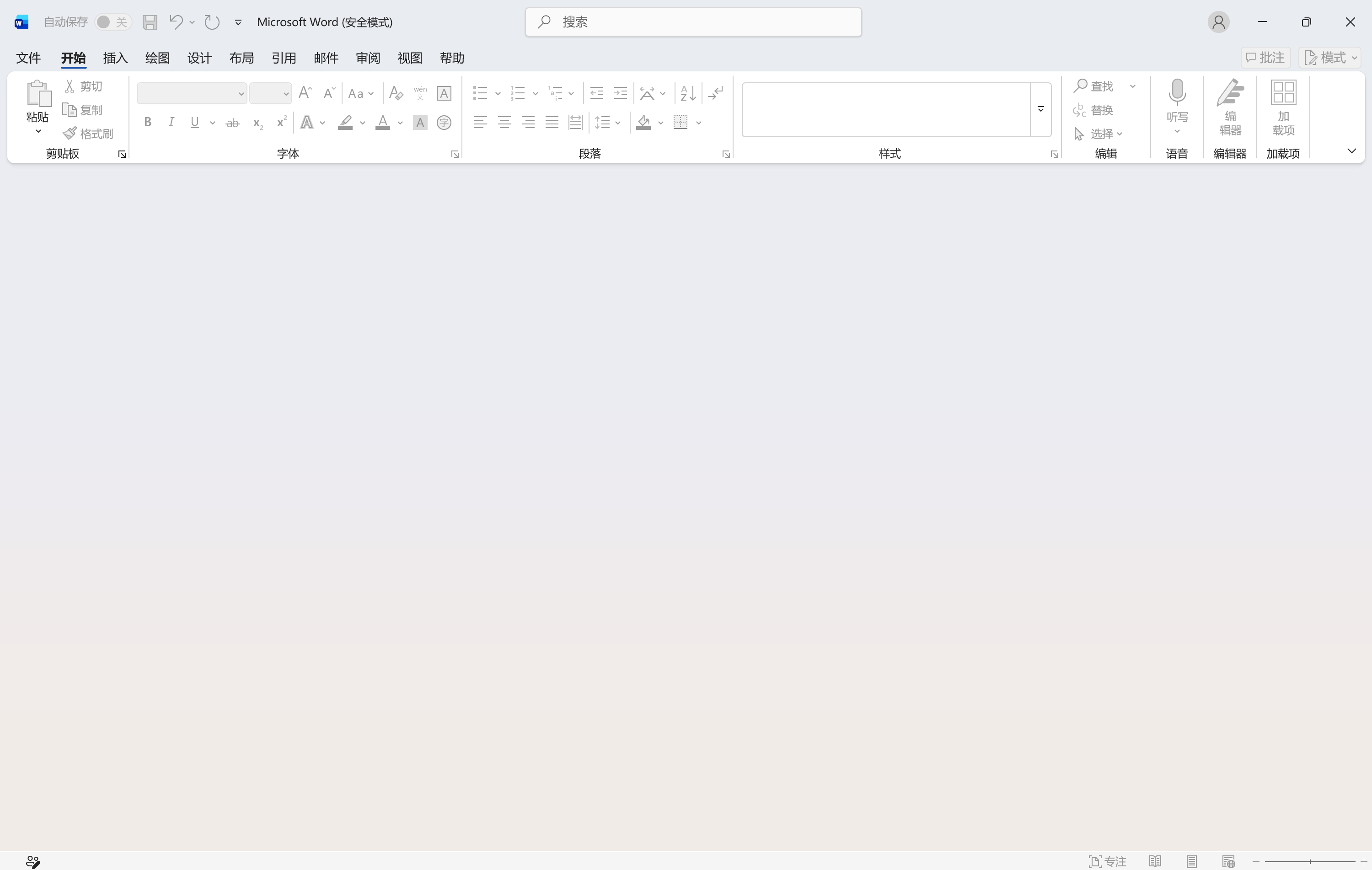This screenshot has width=1372, height=870.
Task: Click Decrease Font Size icon
Action: click(329, 93)
